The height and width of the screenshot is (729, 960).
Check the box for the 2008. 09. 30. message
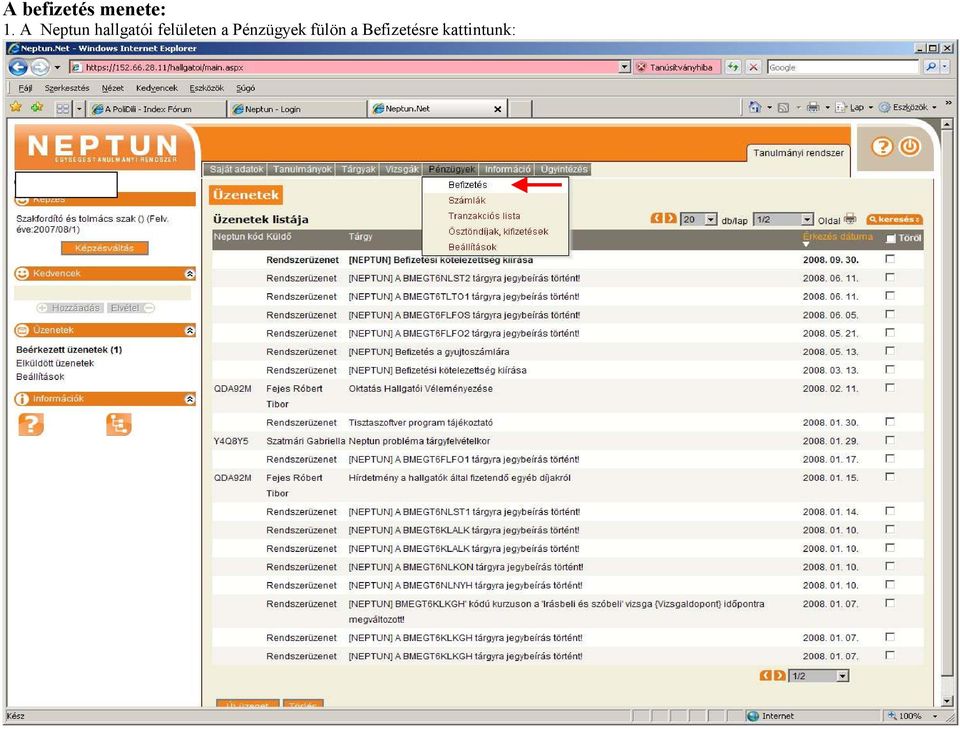click(890, 259)
